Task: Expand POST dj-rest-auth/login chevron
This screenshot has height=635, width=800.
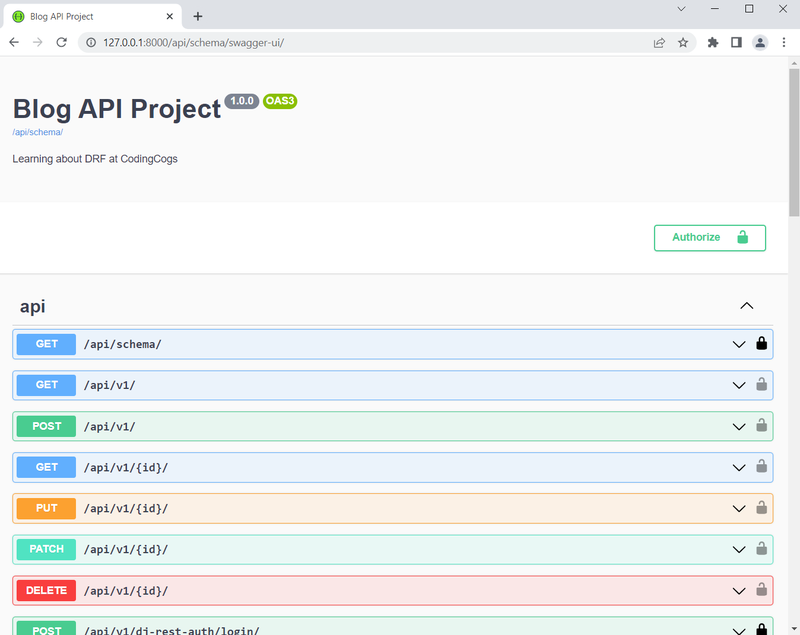Action: tap(739, 630)
